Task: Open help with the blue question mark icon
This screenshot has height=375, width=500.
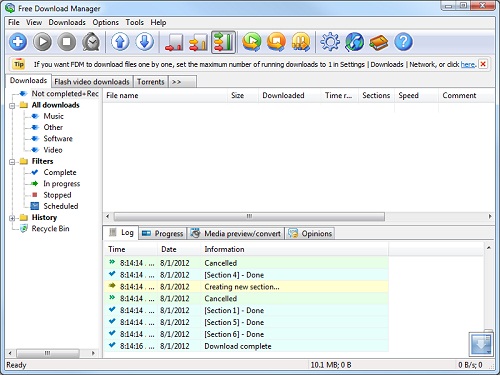Action: tap(403, 42)
